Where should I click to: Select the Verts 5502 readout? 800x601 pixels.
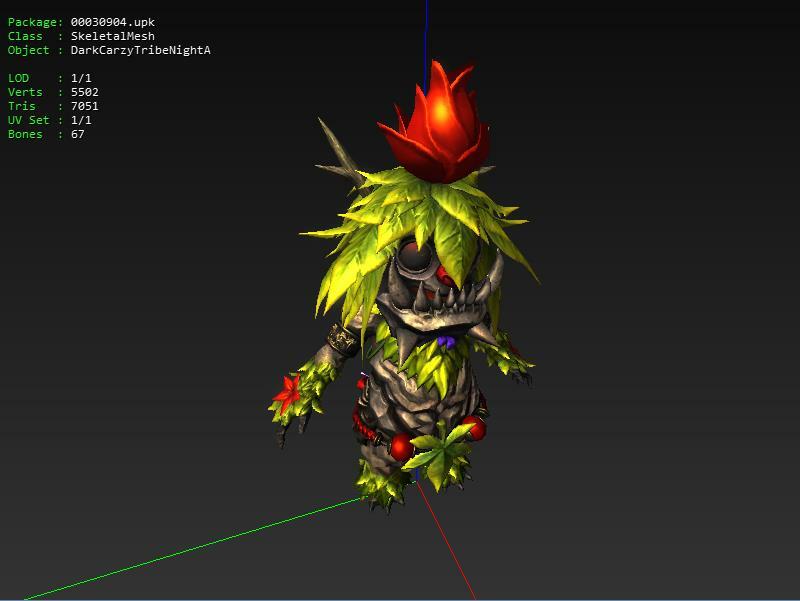coord(53,92)
